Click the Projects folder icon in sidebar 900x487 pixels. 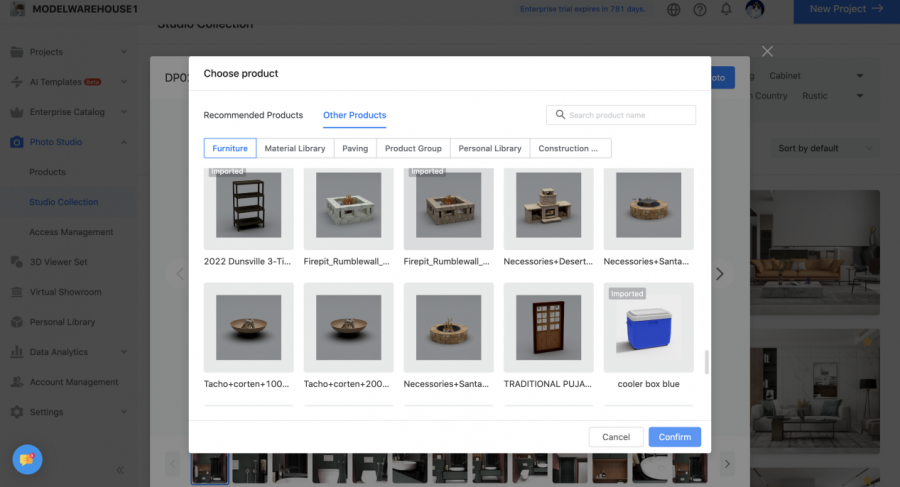coord(17,52)
